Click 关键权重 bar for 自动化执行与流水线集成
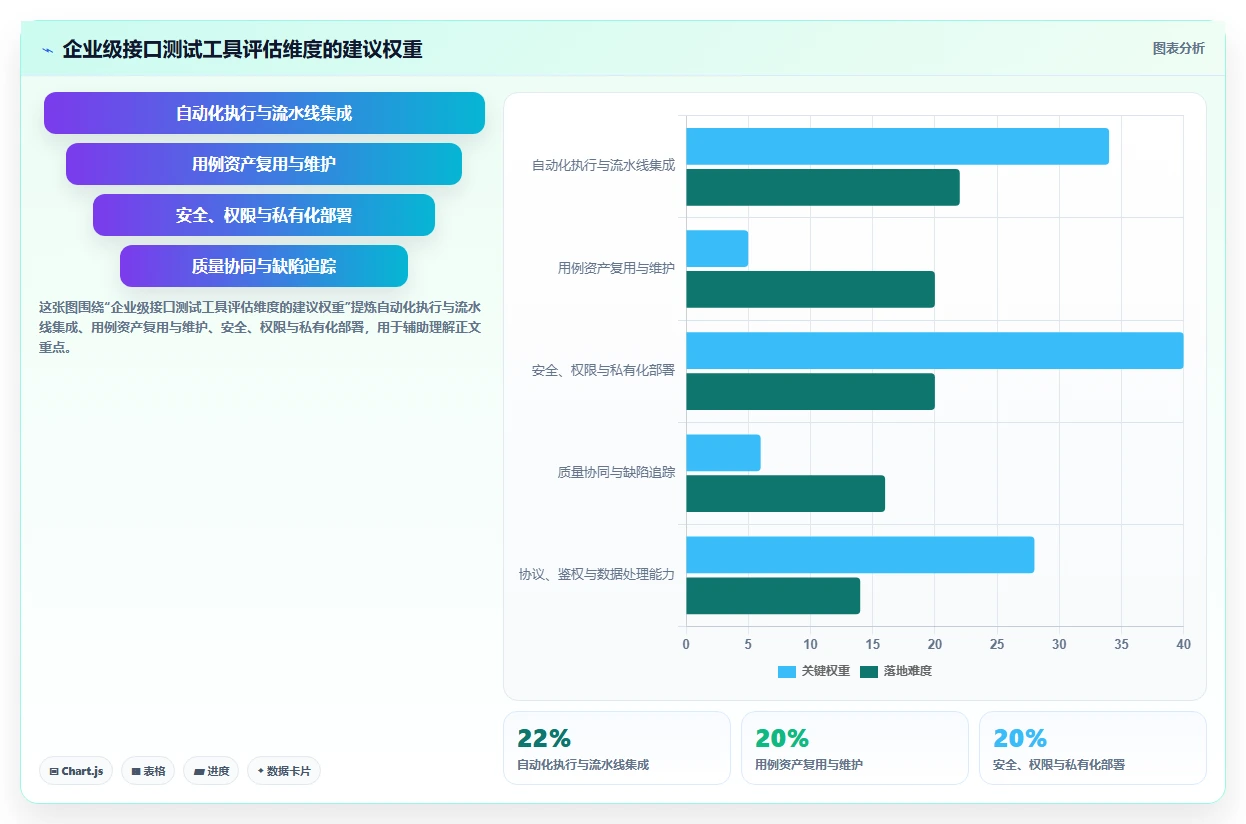 (x=897, y=147)
